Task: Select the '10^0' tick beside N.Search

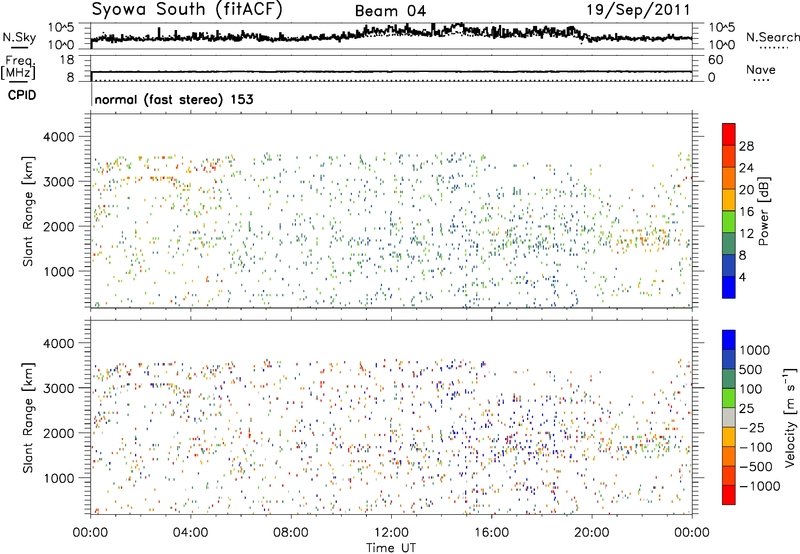Action: [721, 45]
